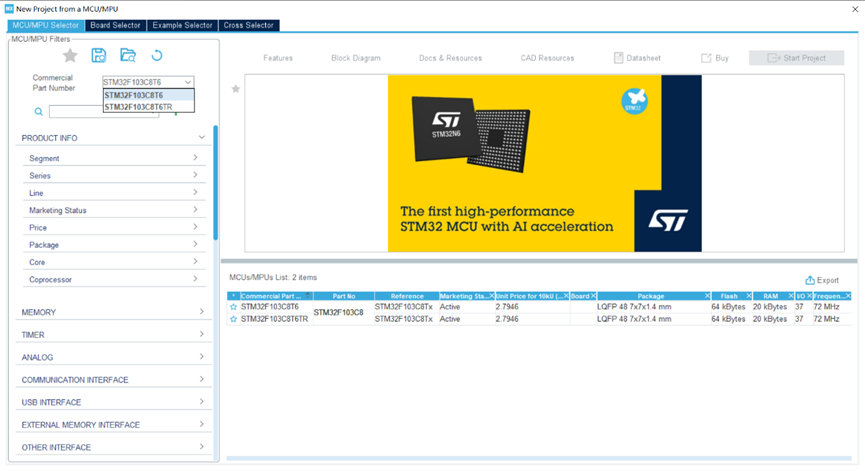This screenshot has width=865, height=471.
Task: Remove the Board column via X
Action: point(594,296)
